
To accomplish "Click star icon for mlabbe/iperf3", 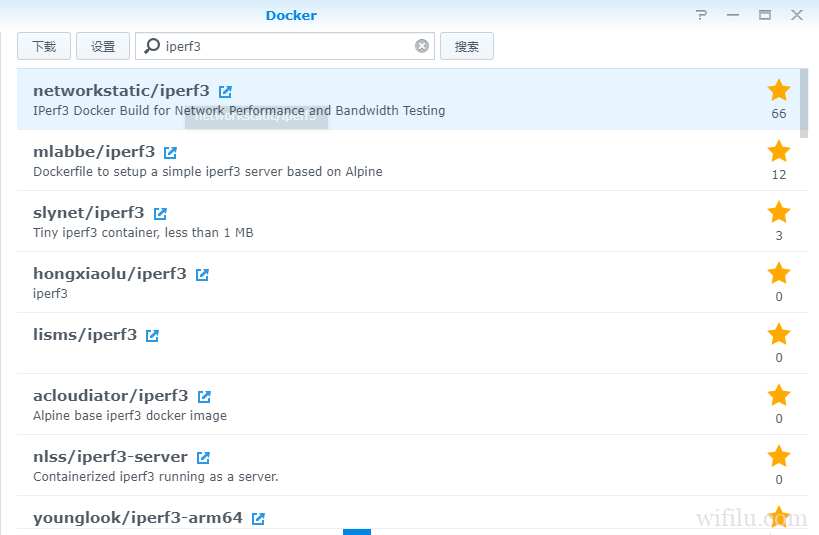I will (x=779, y=151).
